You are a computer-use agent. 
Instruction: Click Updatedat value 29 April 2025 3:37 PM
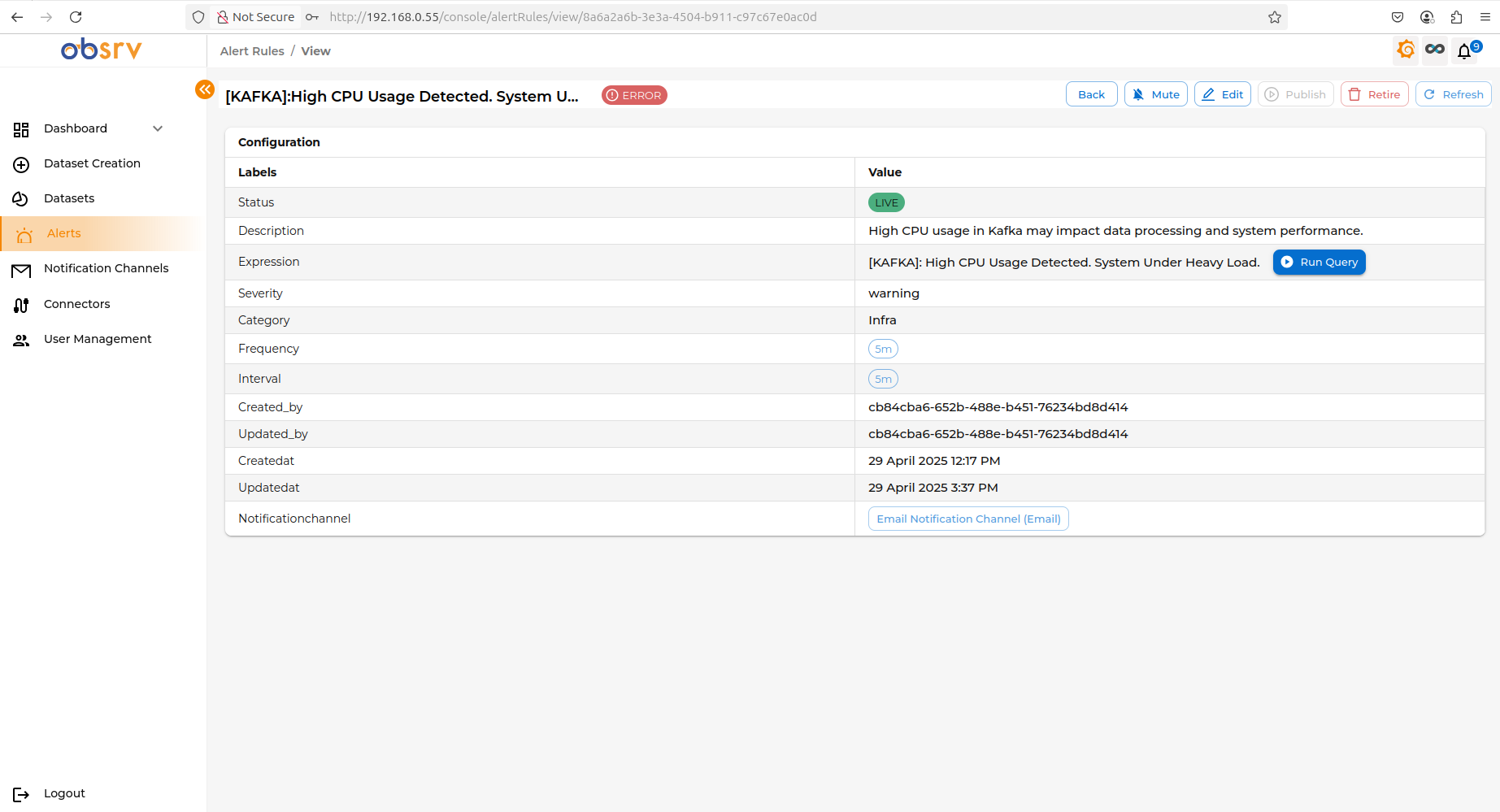coord(933,488)
